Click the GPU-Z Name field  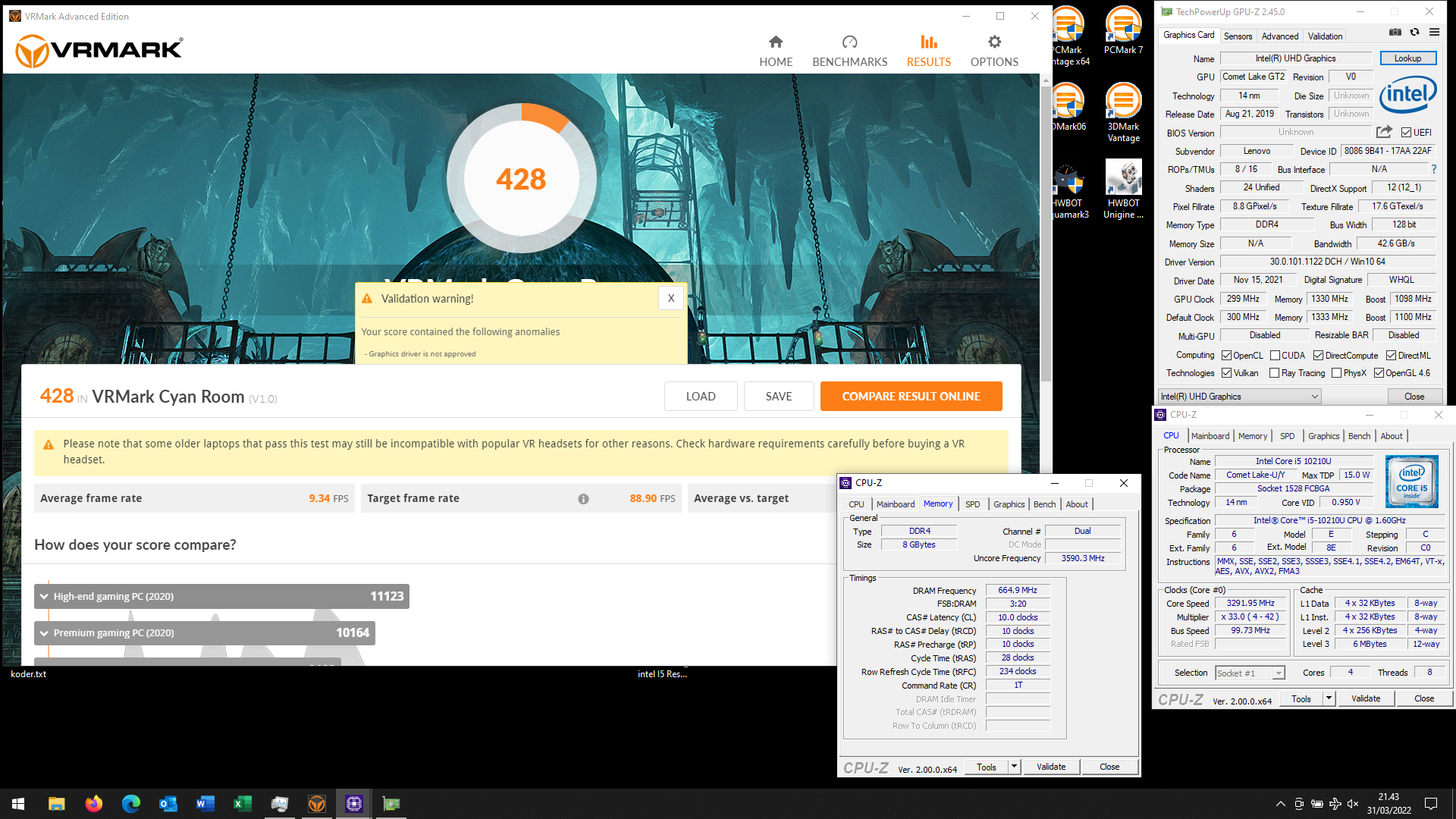[x=1295, y=58]
